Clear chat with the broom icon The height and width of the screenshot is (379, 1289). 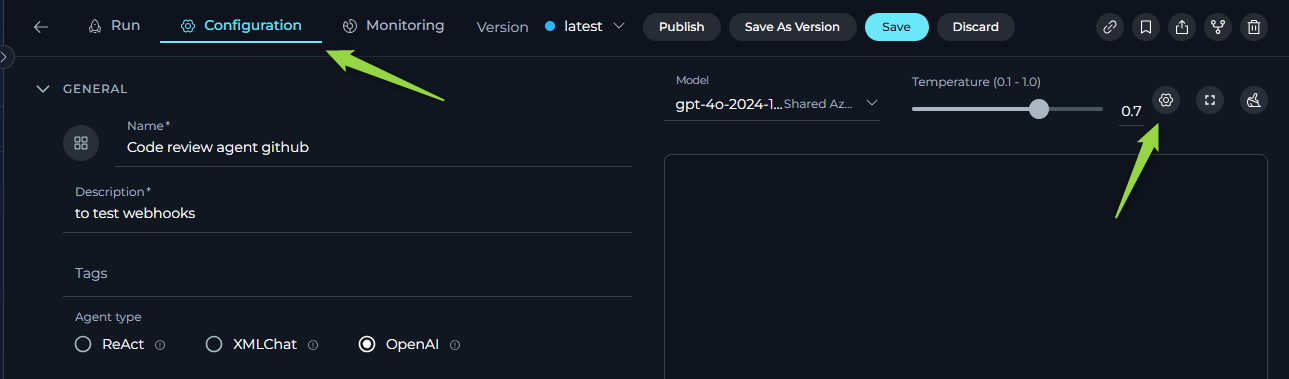coord(1254,100)
